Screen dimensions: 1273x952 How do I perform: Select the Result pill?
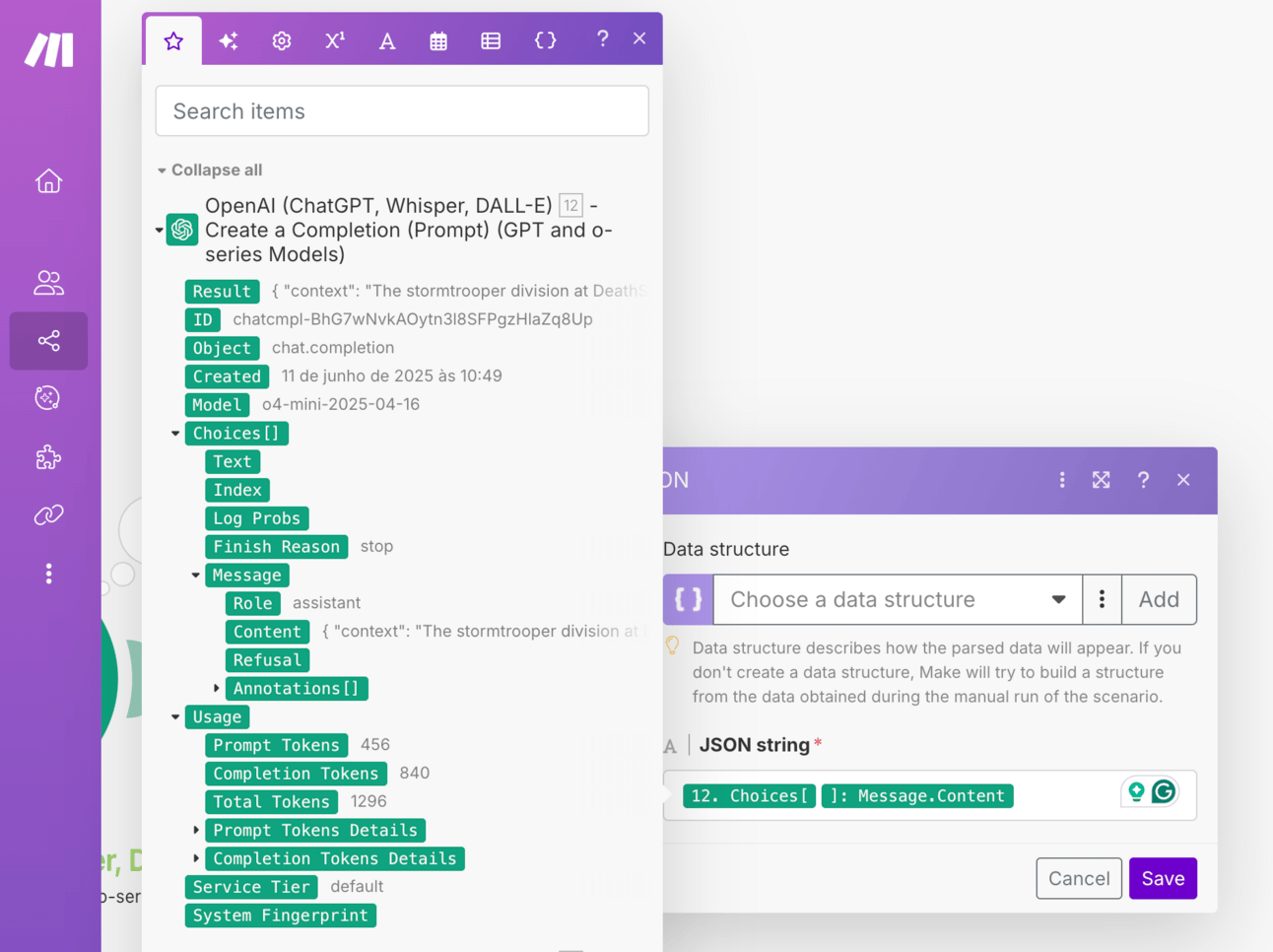coord(222,291)
